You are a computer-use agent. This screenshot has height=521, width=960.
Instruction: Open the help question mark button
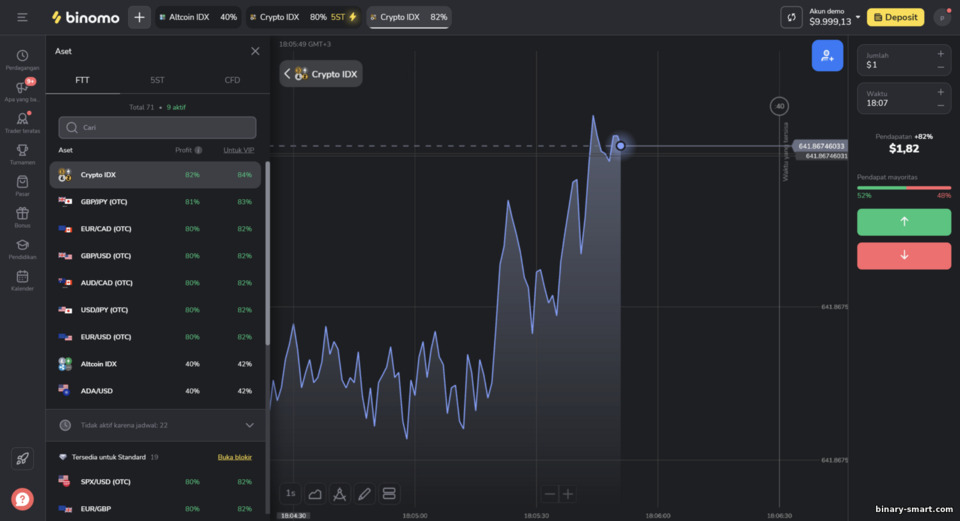click(x=22, y=499)
